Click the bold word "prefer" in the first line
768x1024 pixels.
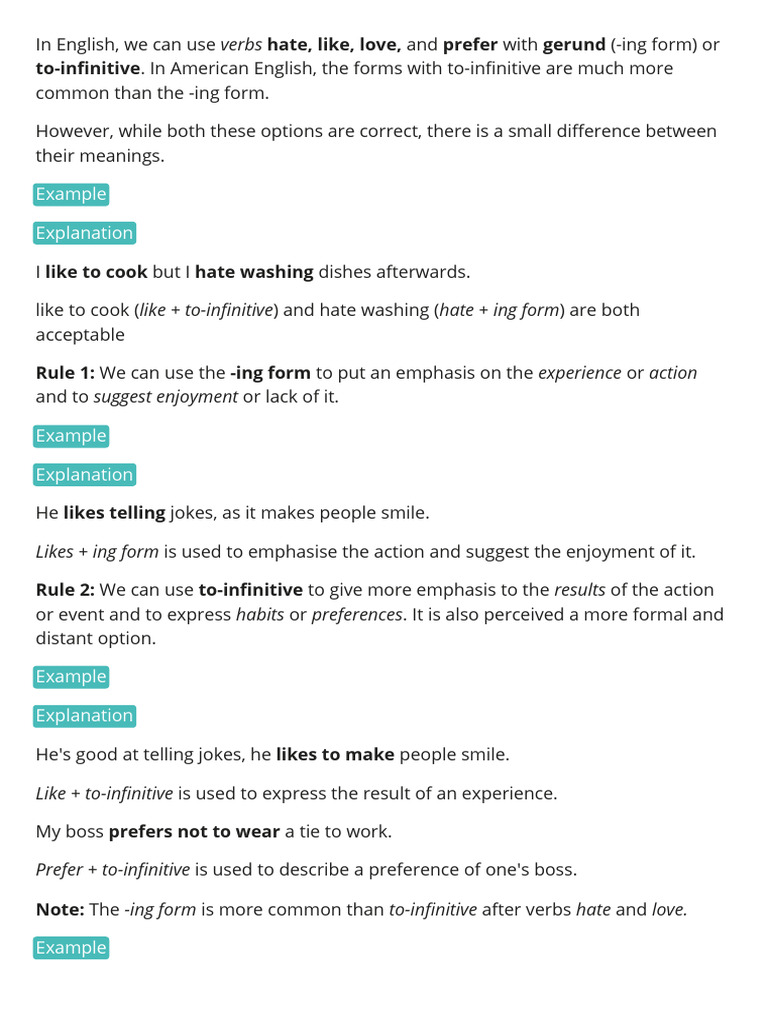click(470, 45)
